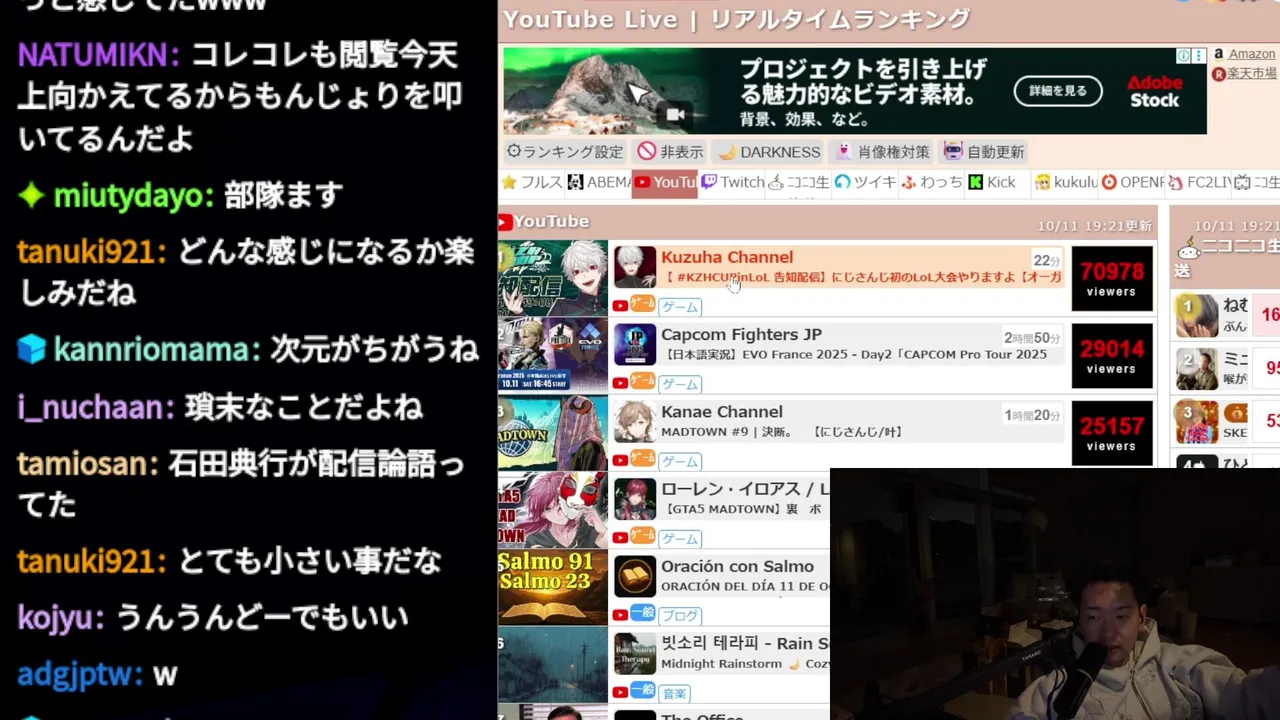Image resolution: width=1280 pixels, height=720 pixels.
Task: Open the rainy street stream thumbnail
Action: coord(553,665)
